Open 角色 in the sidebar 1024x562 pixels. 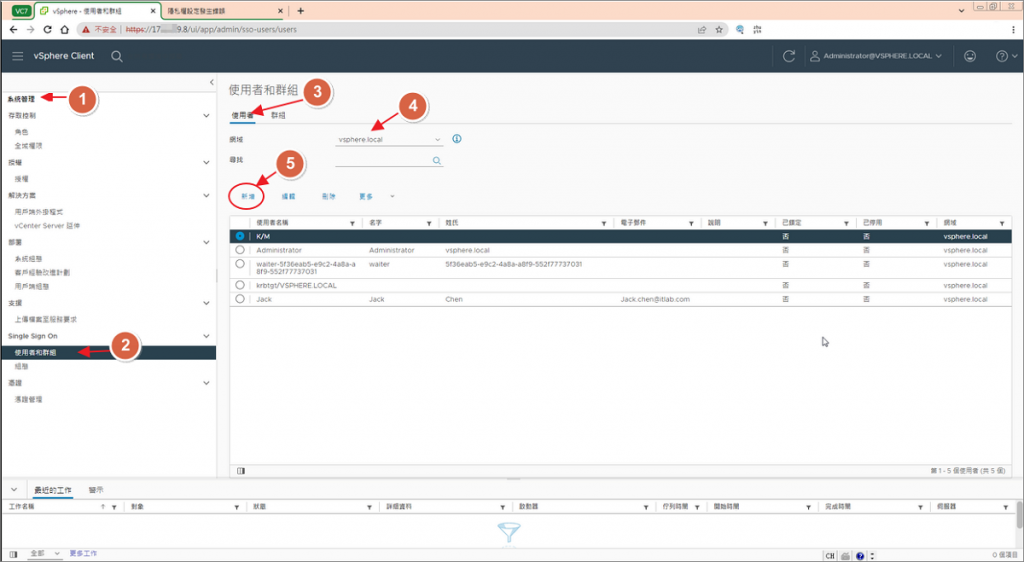point(22,132)
